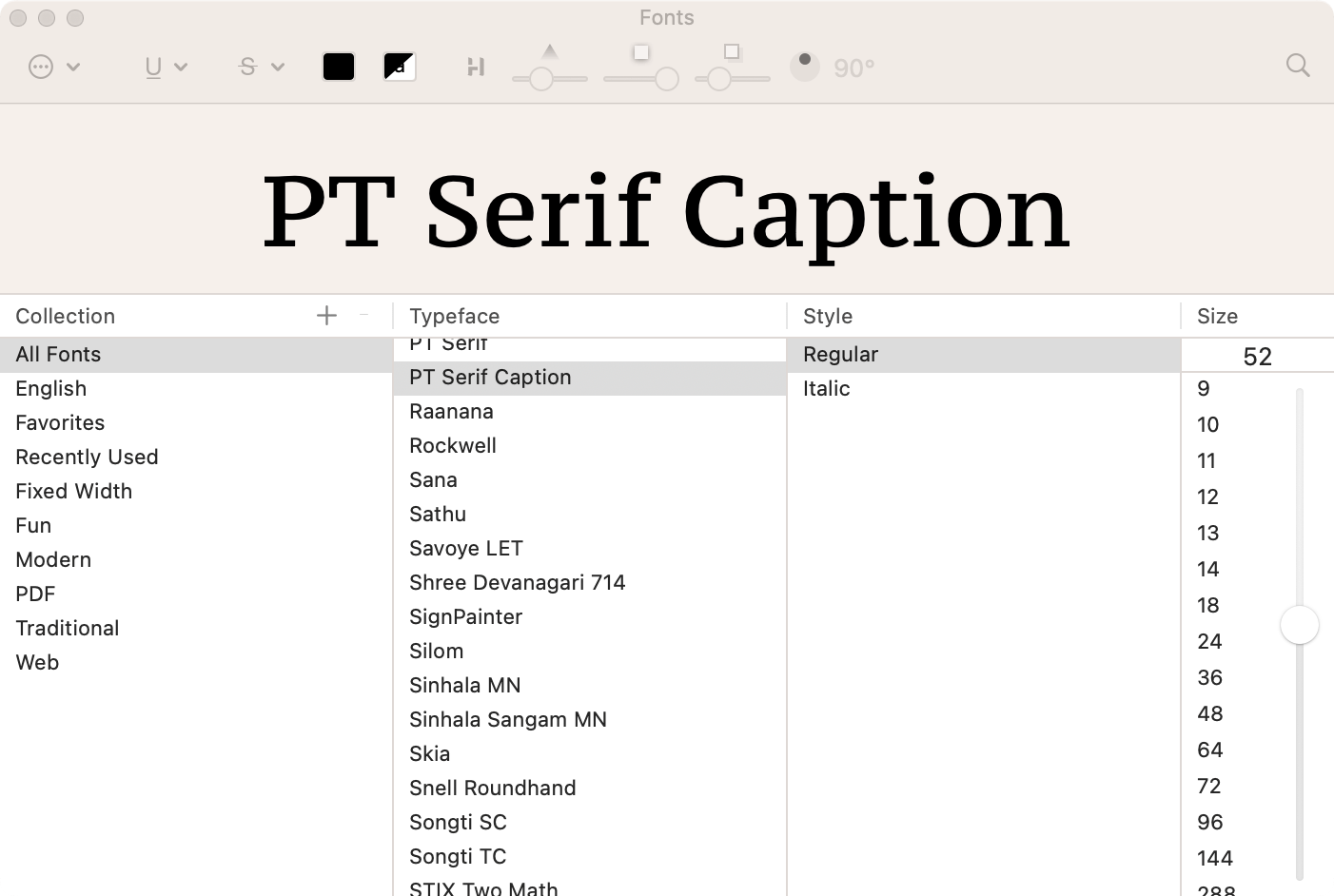Choose Songti TC typeface

(x=590, y=857)
